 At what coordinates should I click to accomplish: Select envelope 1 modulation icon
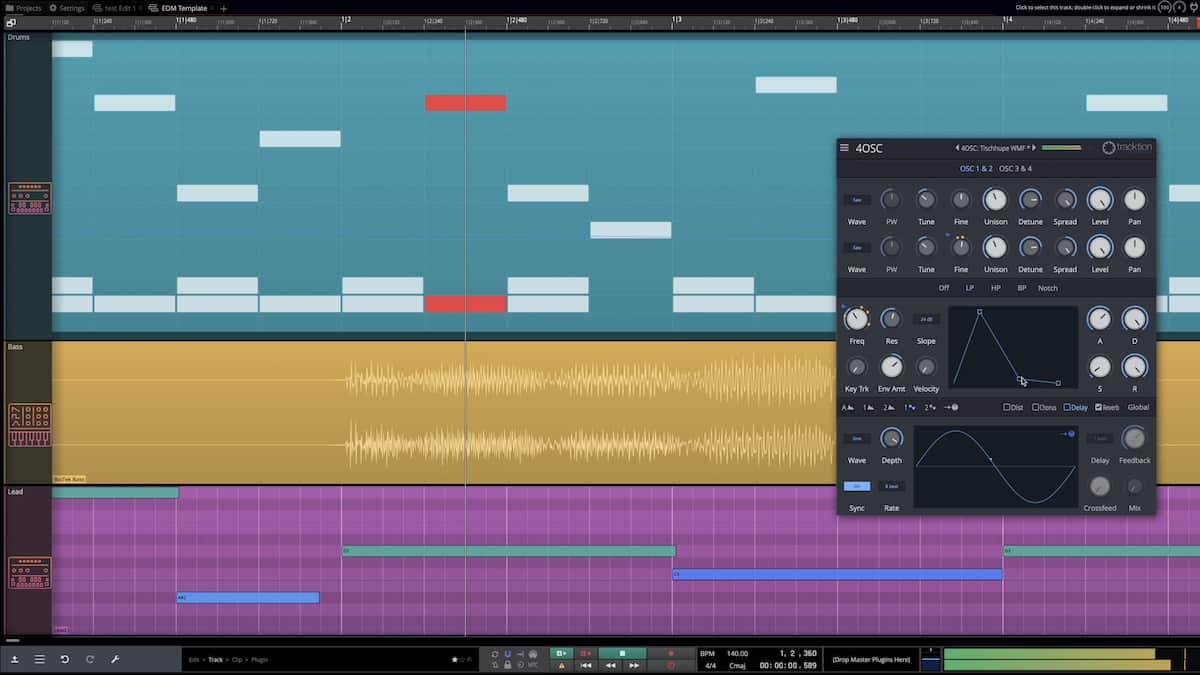point(868,407)
